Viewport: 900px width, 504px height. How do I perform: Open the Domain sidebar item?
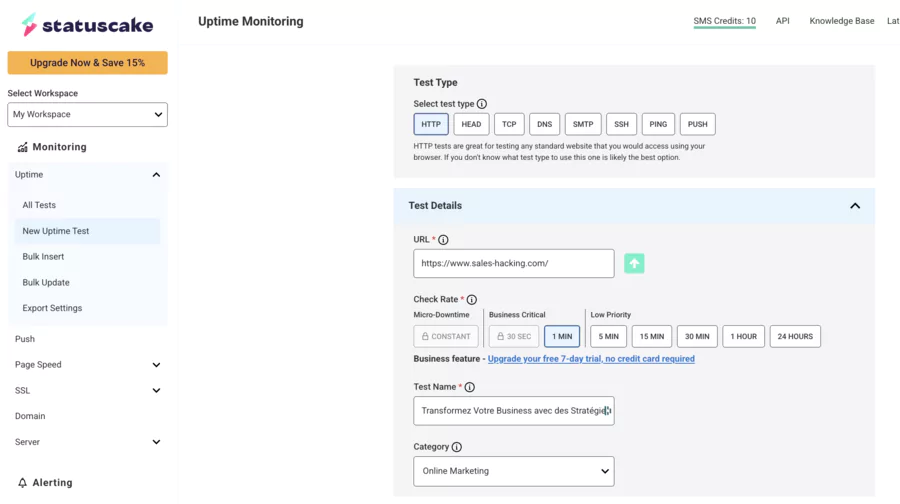[30, 416]
